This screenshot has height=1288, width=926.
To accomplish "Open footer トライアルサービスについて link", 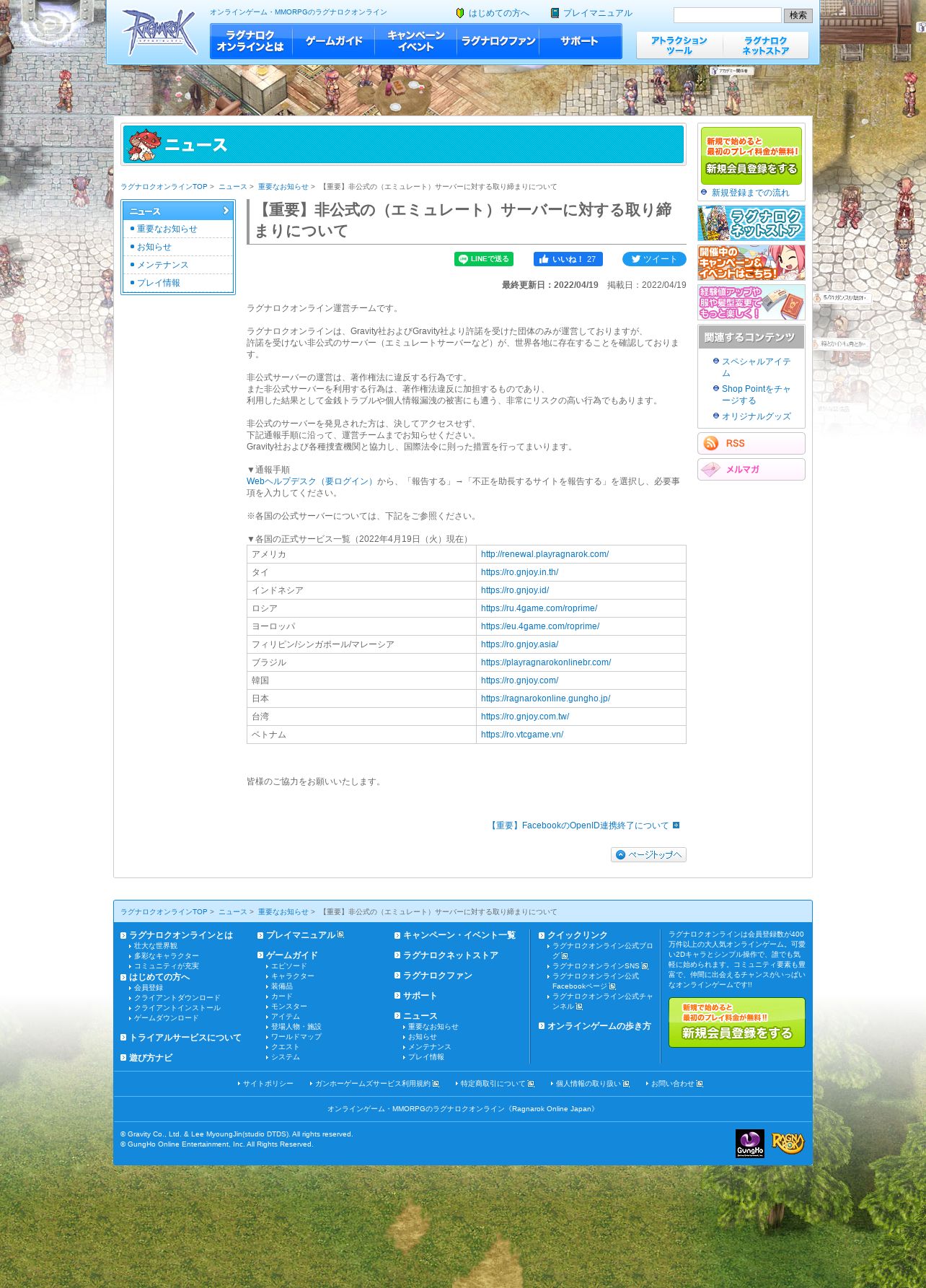I will (x=185, y=1038).
